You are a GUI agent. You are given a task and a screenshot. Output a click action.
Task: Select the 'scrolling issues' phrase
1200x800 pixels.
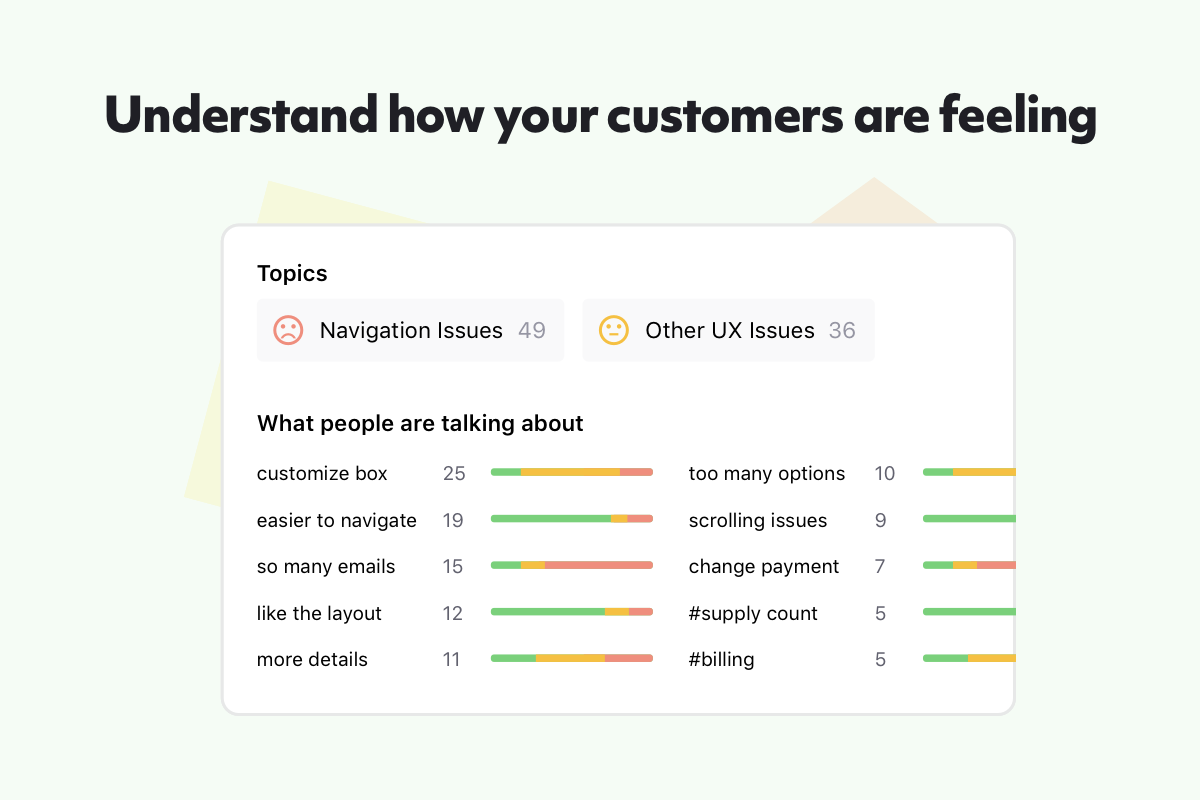pyautogui.click(x=758, y=520)
